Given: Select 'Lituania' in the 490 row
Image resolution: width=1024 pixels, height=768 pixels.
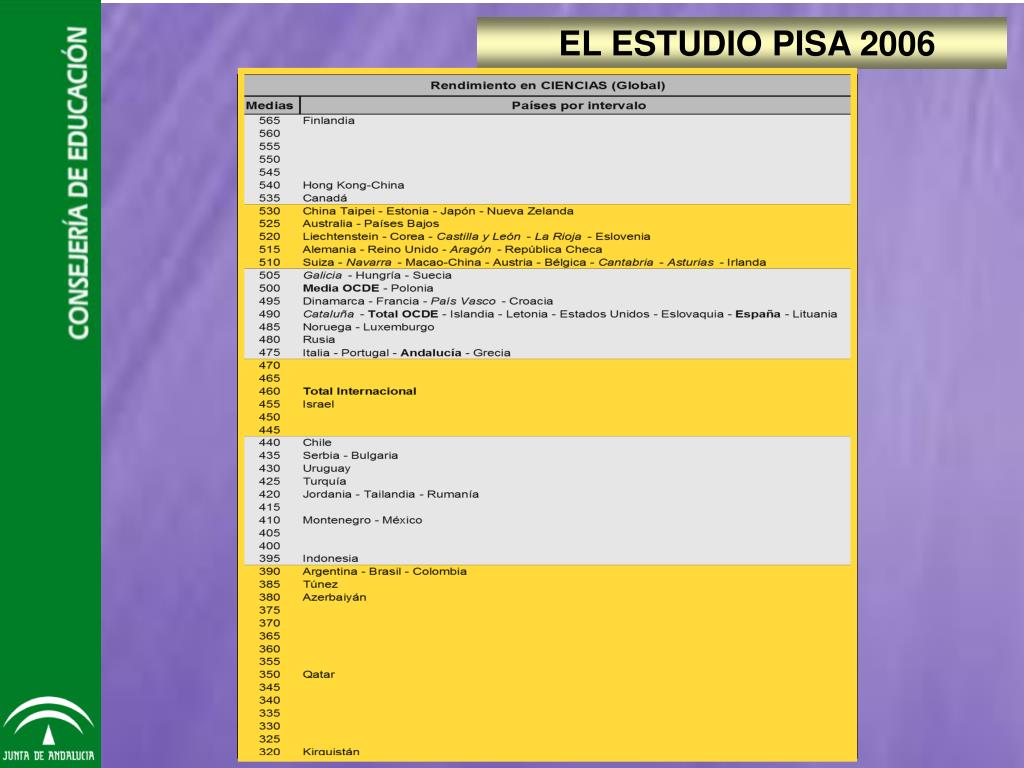Looking at the screenshot, I should pos(814,314).
